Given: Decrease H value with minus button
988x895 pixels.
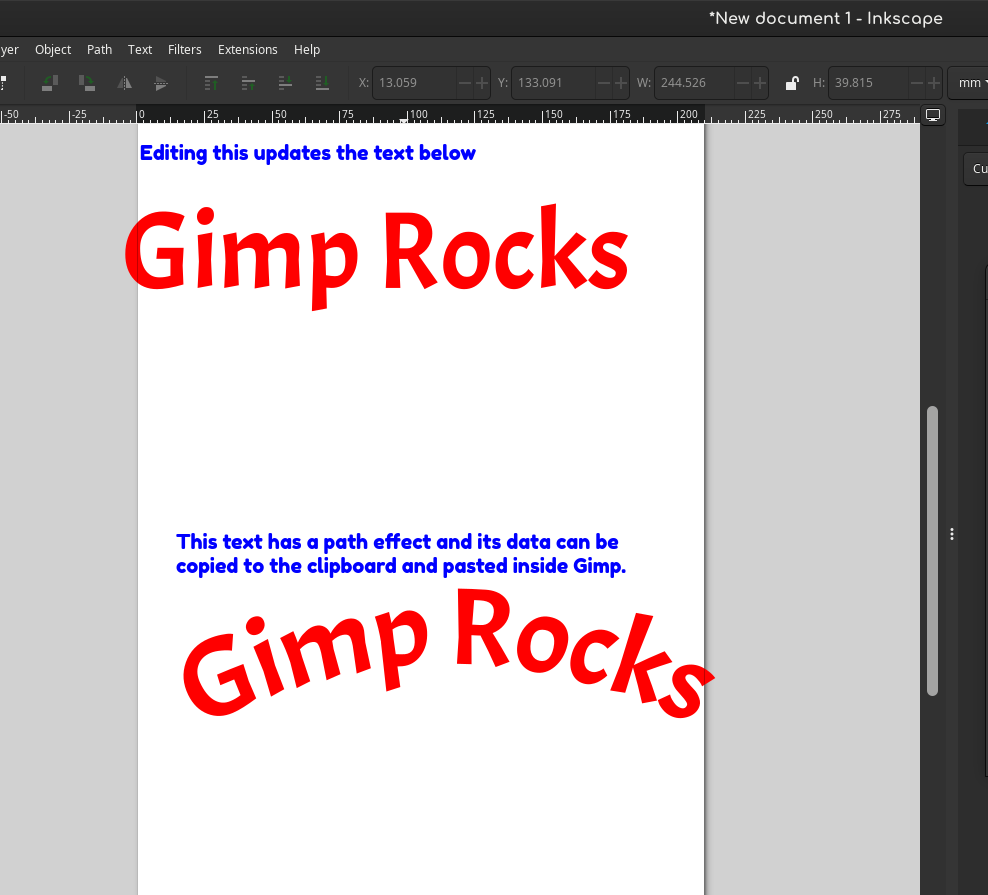Looking at the screenshot, I should pyautogui.click(x=917, y=83).
